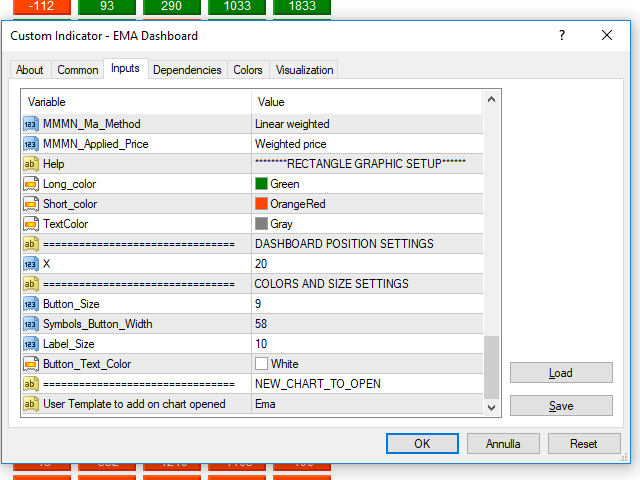Viewport: 640px width, 480px height.
Task: Click the Button_Size integer icon
Action: 31,304
